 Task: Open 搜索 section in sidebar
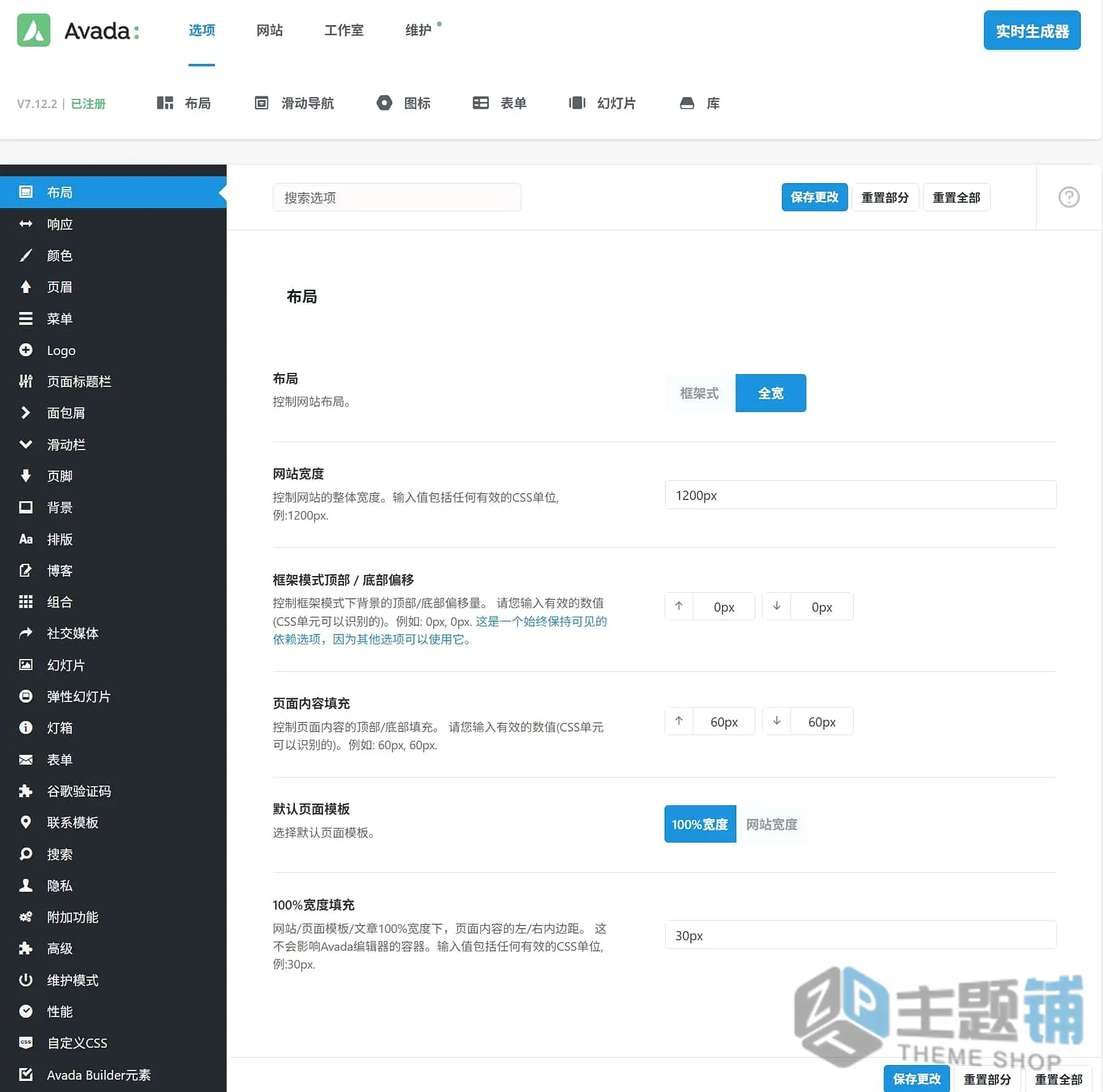point(113,854)
